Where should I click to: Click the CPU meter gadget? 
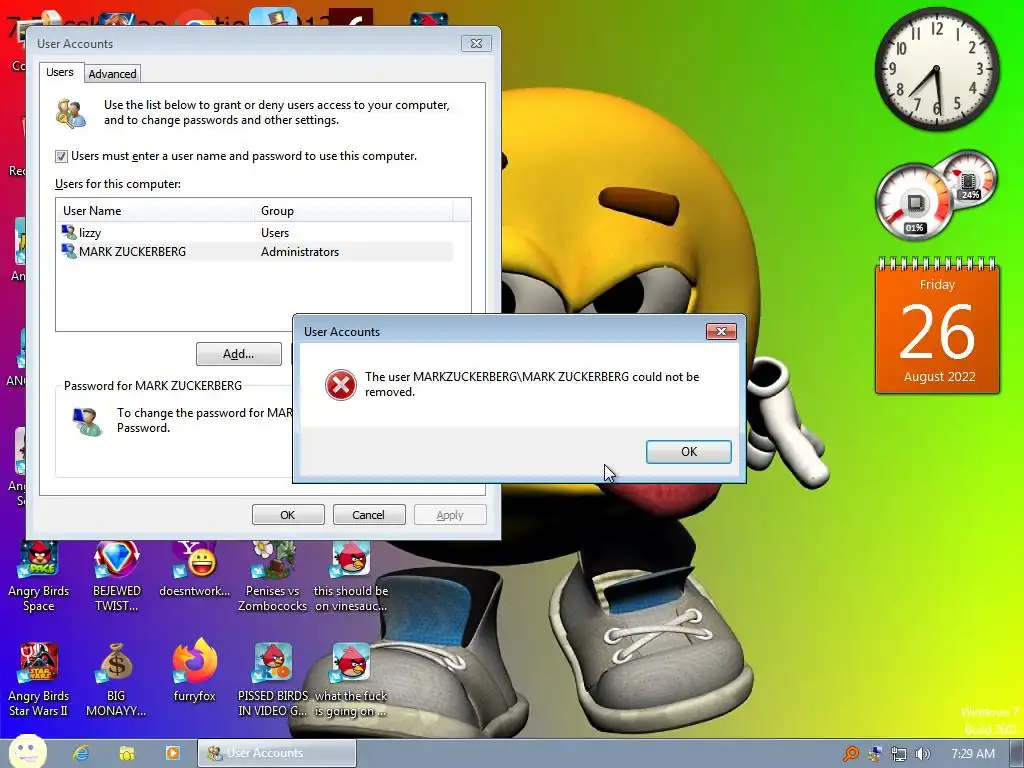(x=914, y=202)
